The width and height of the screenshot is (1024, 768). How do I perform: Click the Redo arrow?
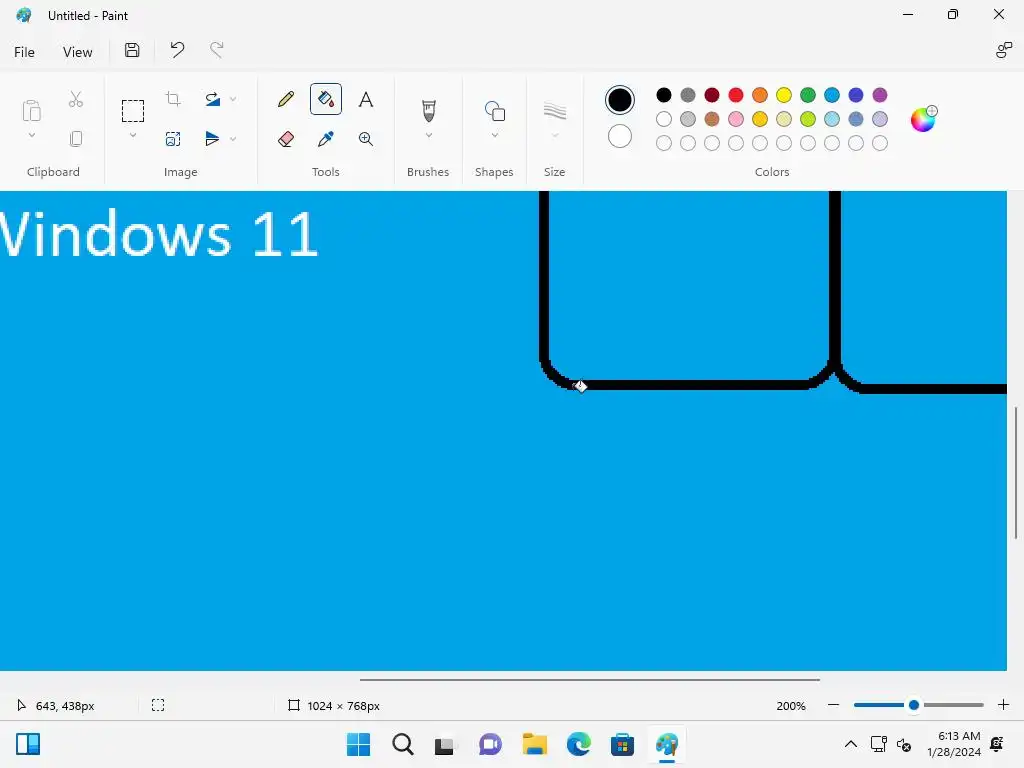[x=216, y=50]
